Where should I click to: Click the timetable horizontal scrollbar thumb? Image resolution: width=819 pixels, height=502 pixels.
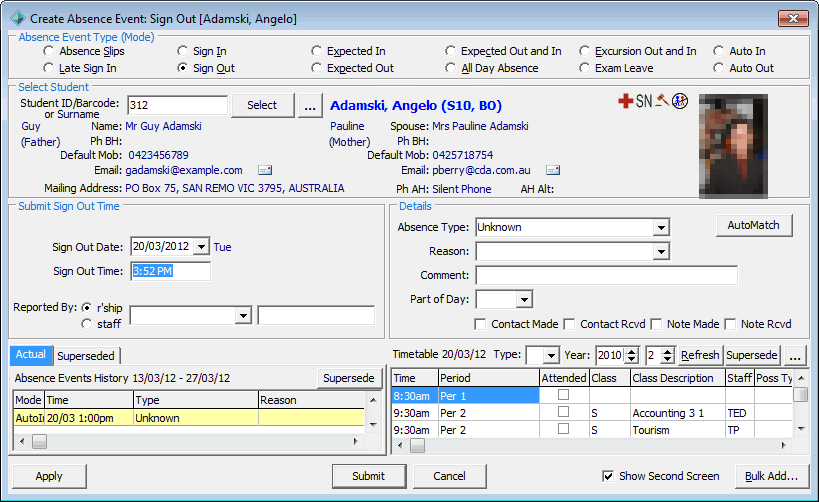[x=417, y=446]
